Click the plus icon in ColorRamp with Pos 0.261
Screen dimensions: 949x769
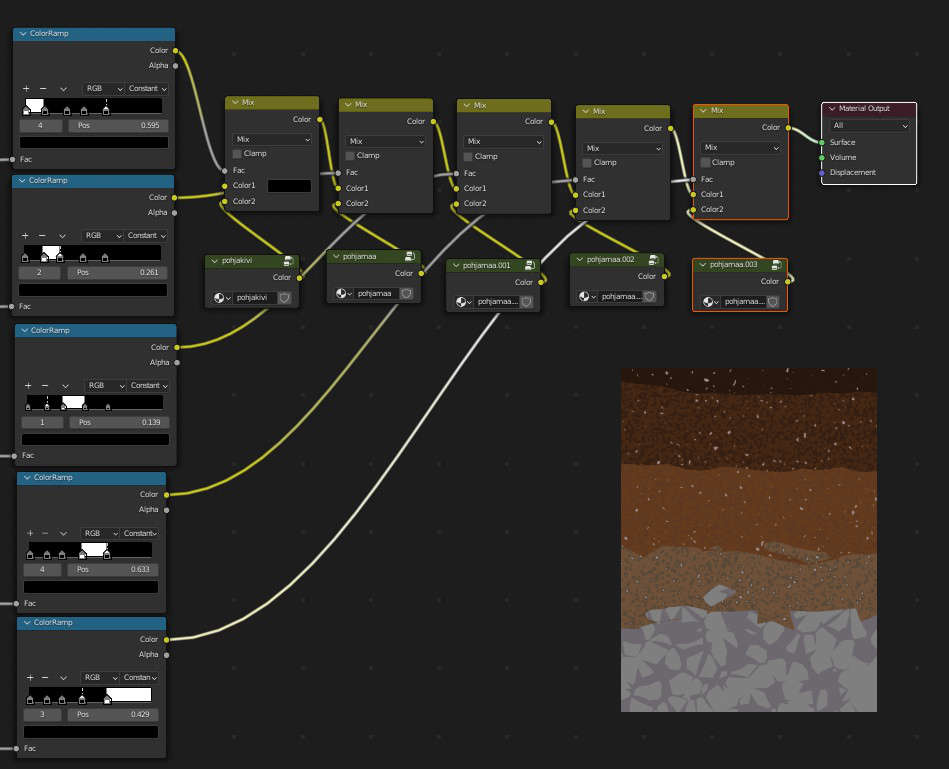[x=25, y=235]
